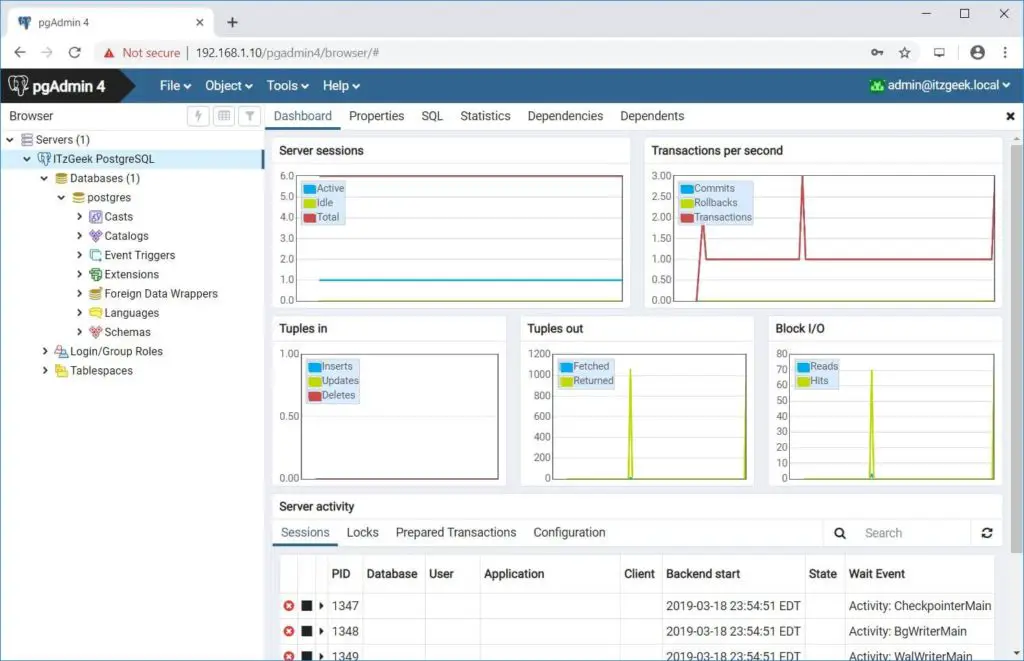Screen dimensions: 1024x661
Task: Open the Help menu
Action: click(342, 86)
